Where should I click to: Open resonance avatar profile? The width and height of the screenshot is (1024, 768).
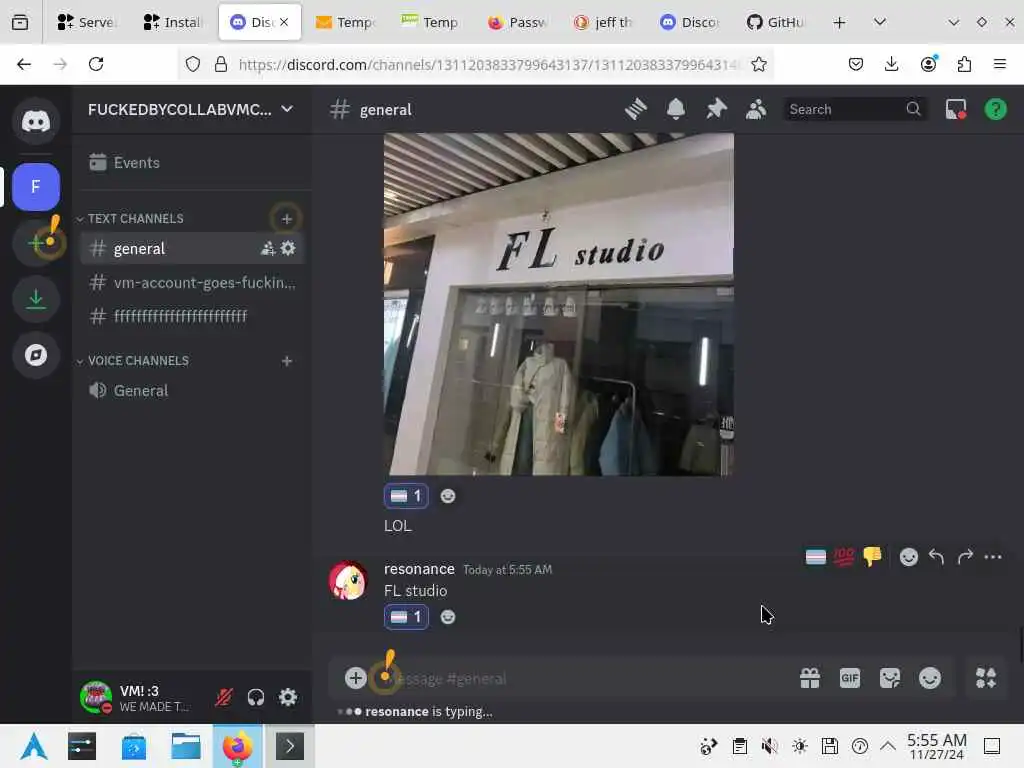click(x=347, y=580)
